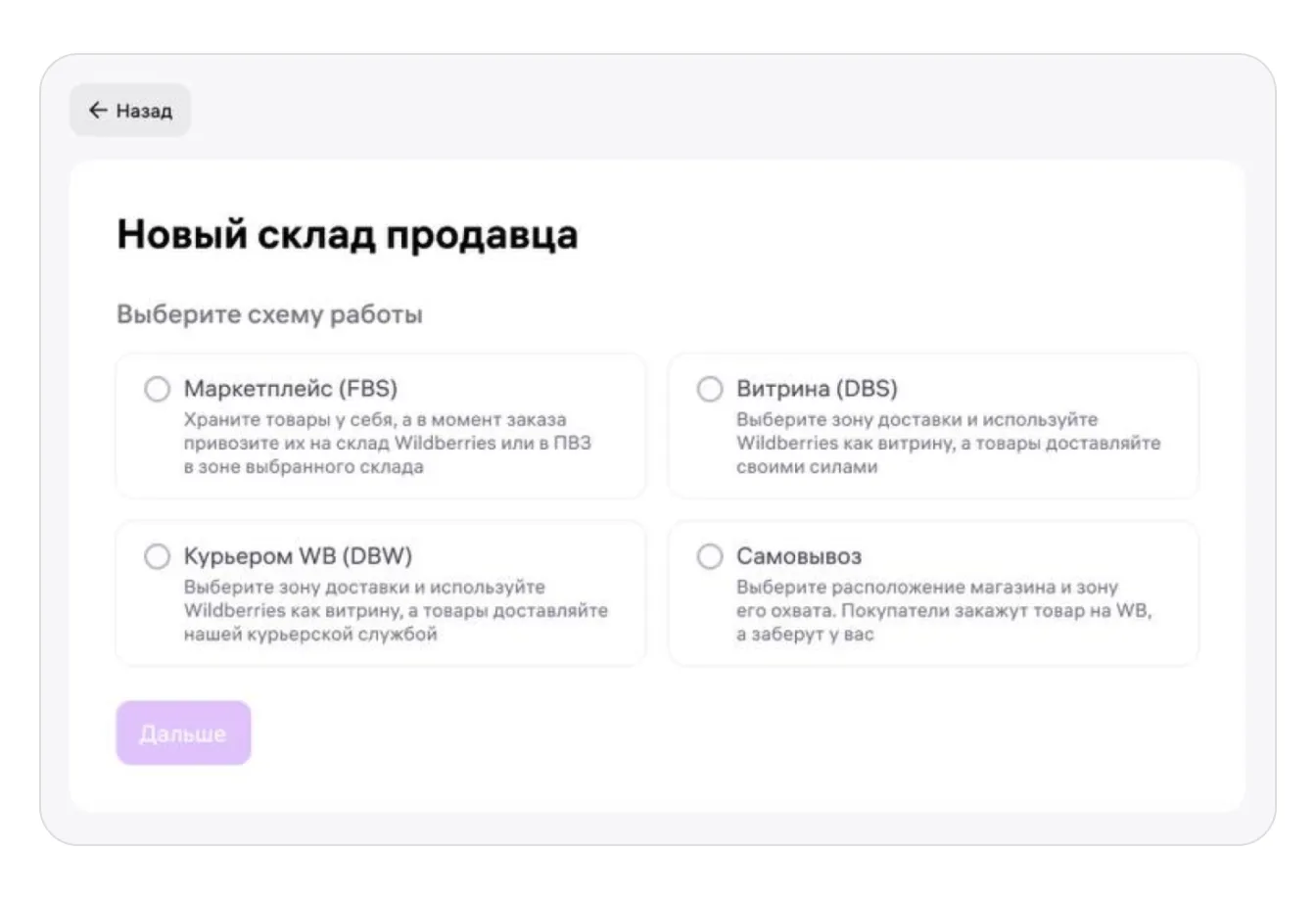Click the FBS description about Wildberries warehouse

click(x=387, y=444)
